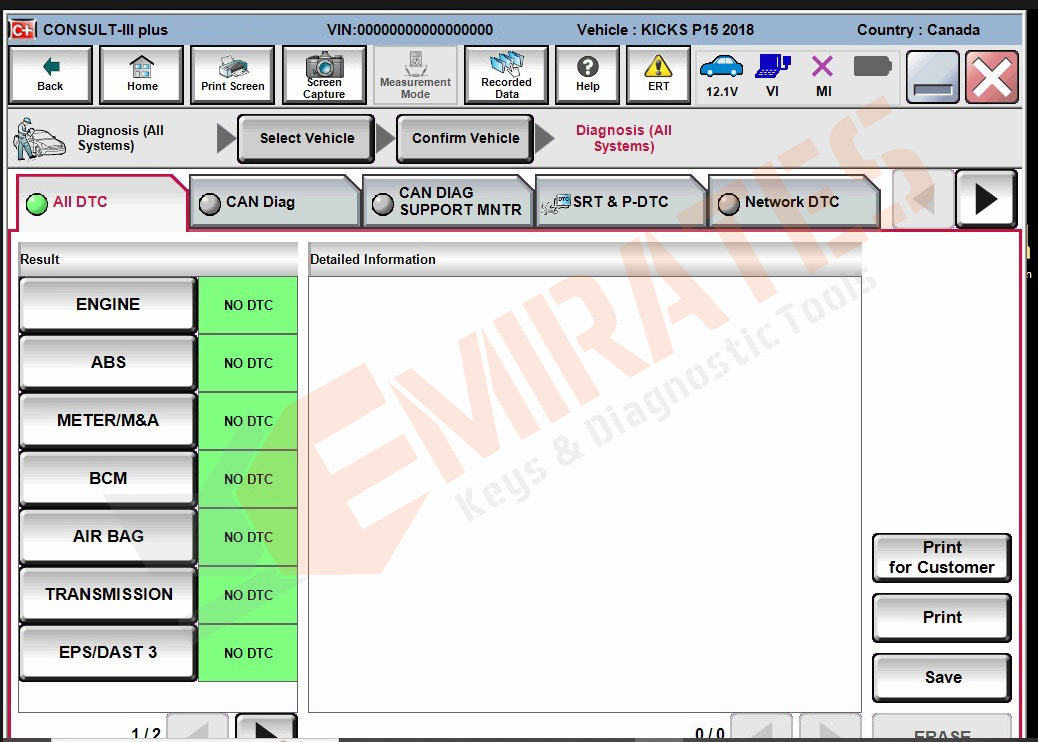The height and width of the screenshot is (742, 1038).
Task: Go to next page of Result list
Action: point(265,730)
